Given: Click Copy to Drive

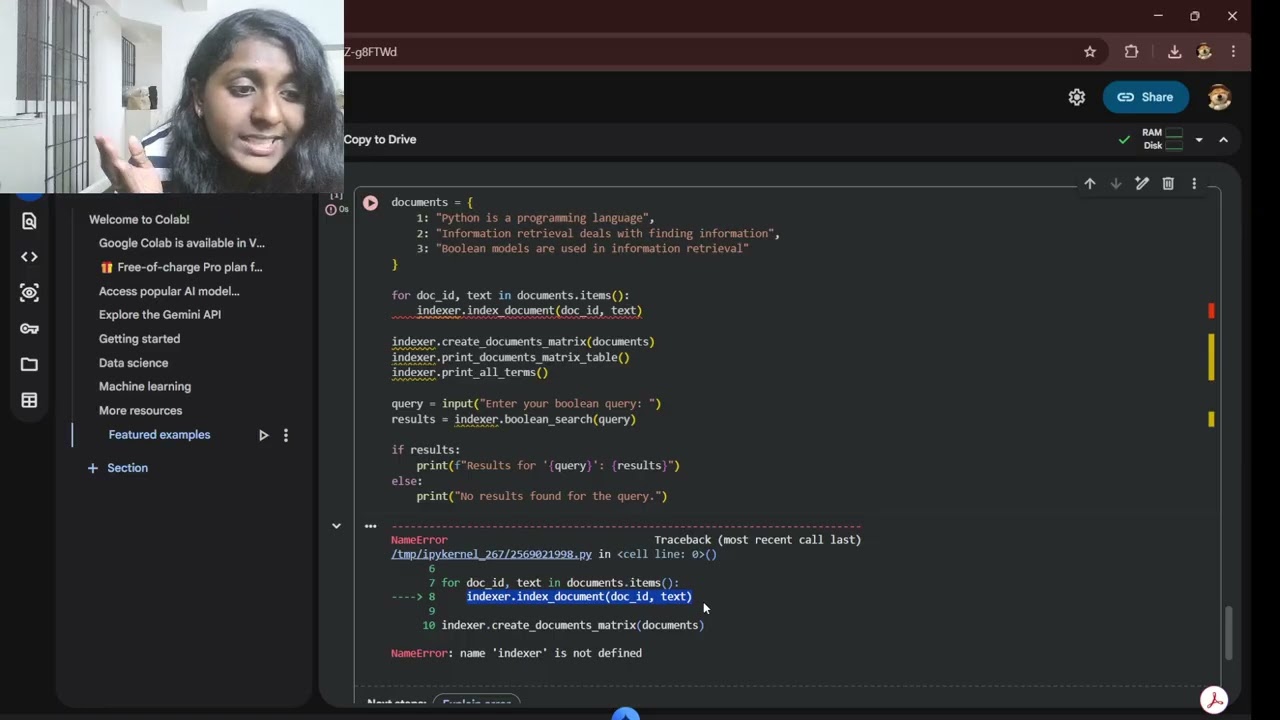Looking at the screenshot, I should [380, 139].
